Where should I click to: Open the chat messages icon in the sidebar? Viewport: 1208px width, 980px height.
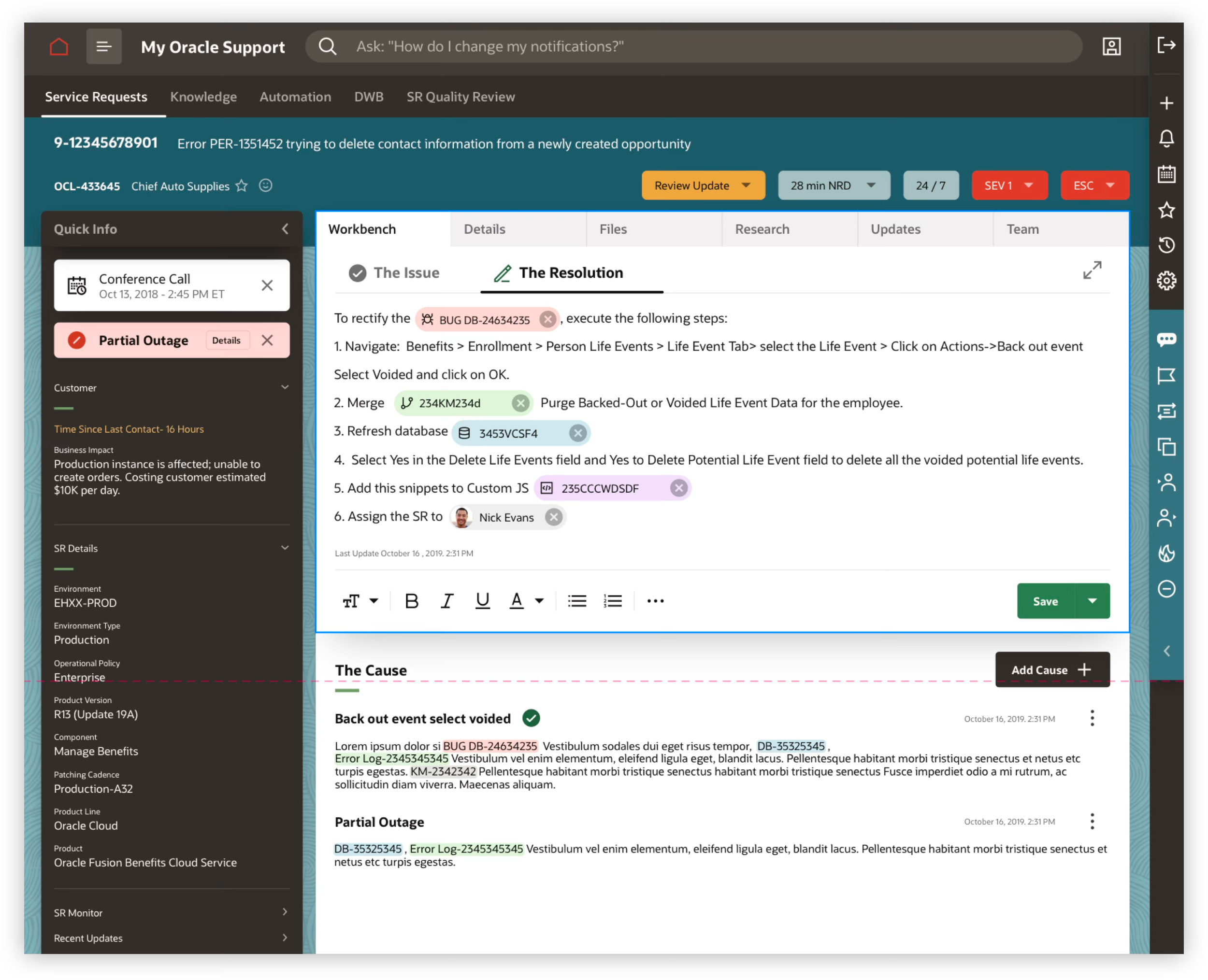1166,339
